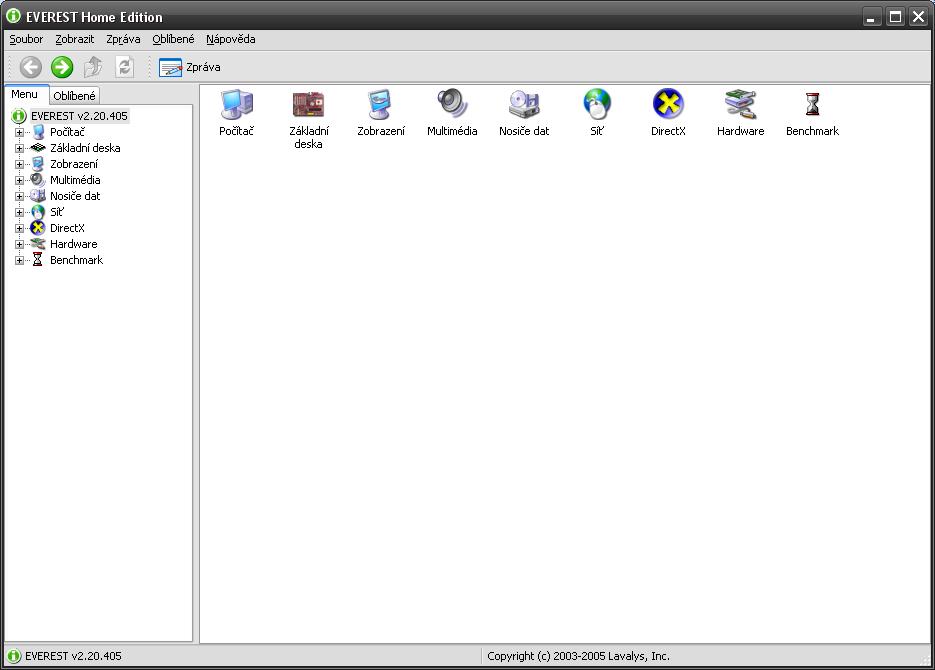Select the EVEREST v2.20.405 root tree node
This screenshot has width=935, height=670.
(79, 116)
